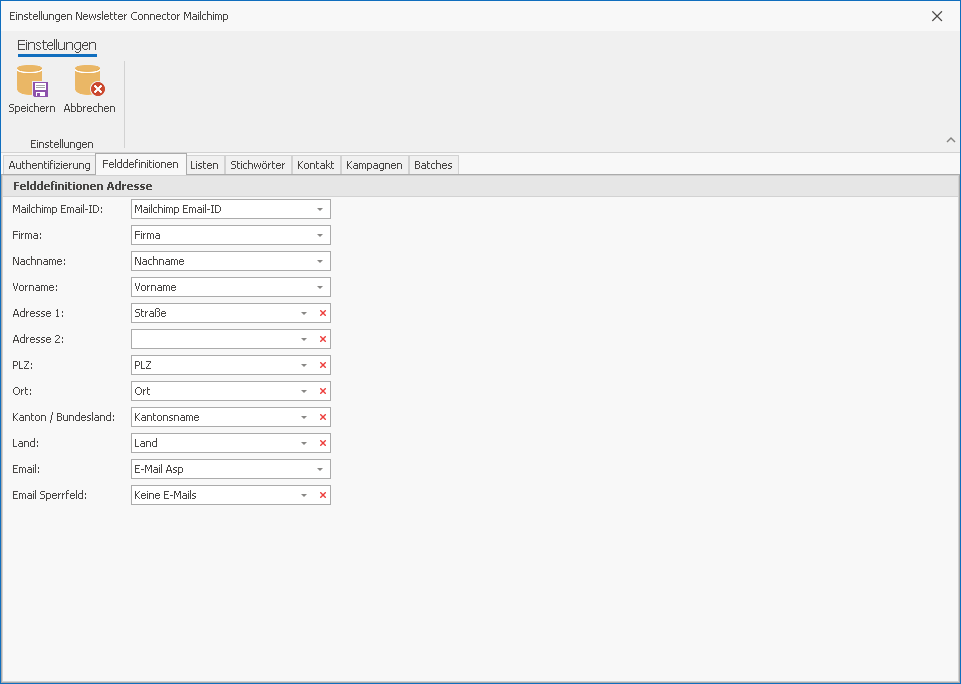Clear the PLZ field using red X

click(x=322, y=365)
